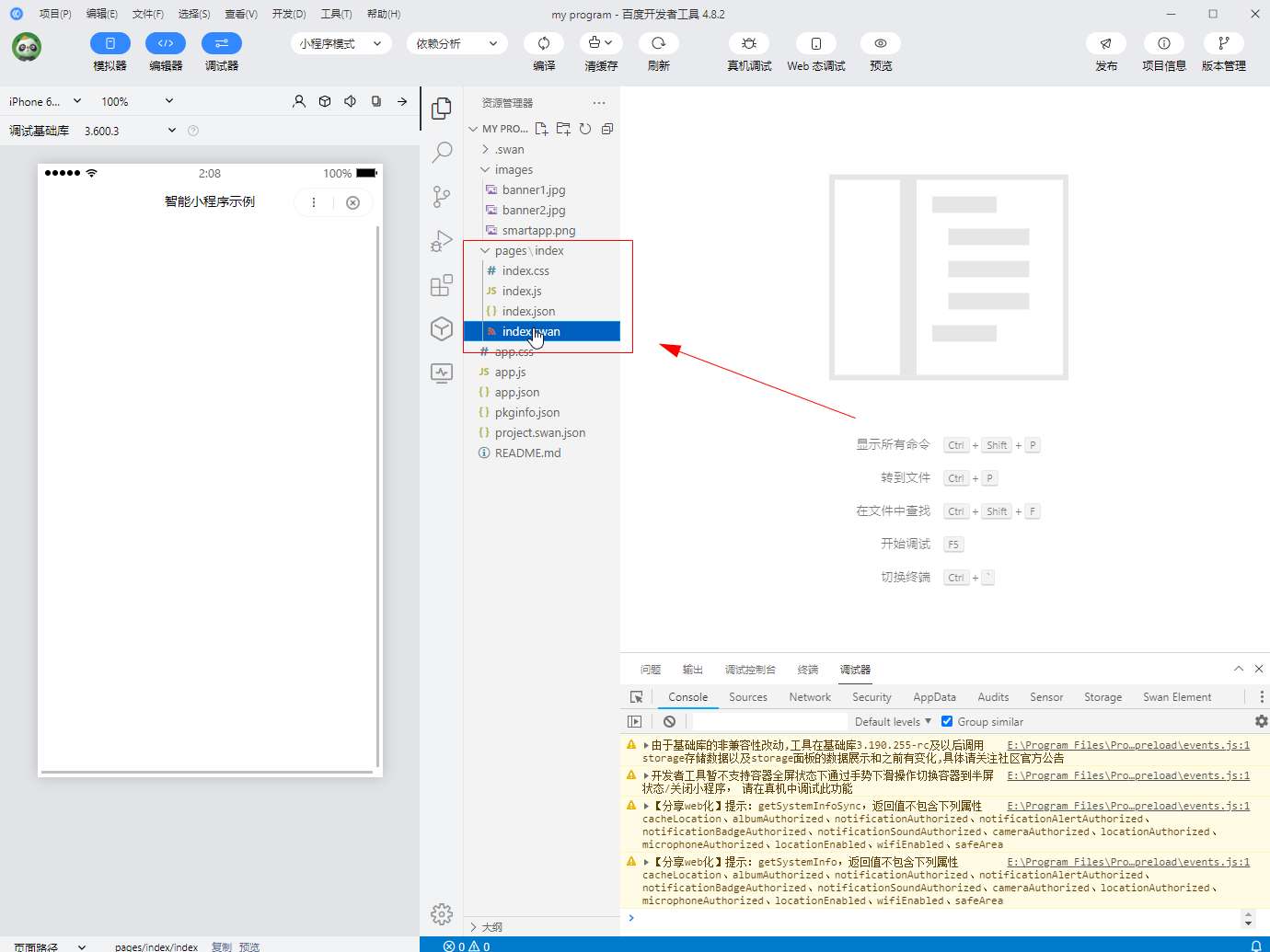Open the 100% zoom dropdown
Viewport: 1270px width, 952px height.
coord(137,101)
